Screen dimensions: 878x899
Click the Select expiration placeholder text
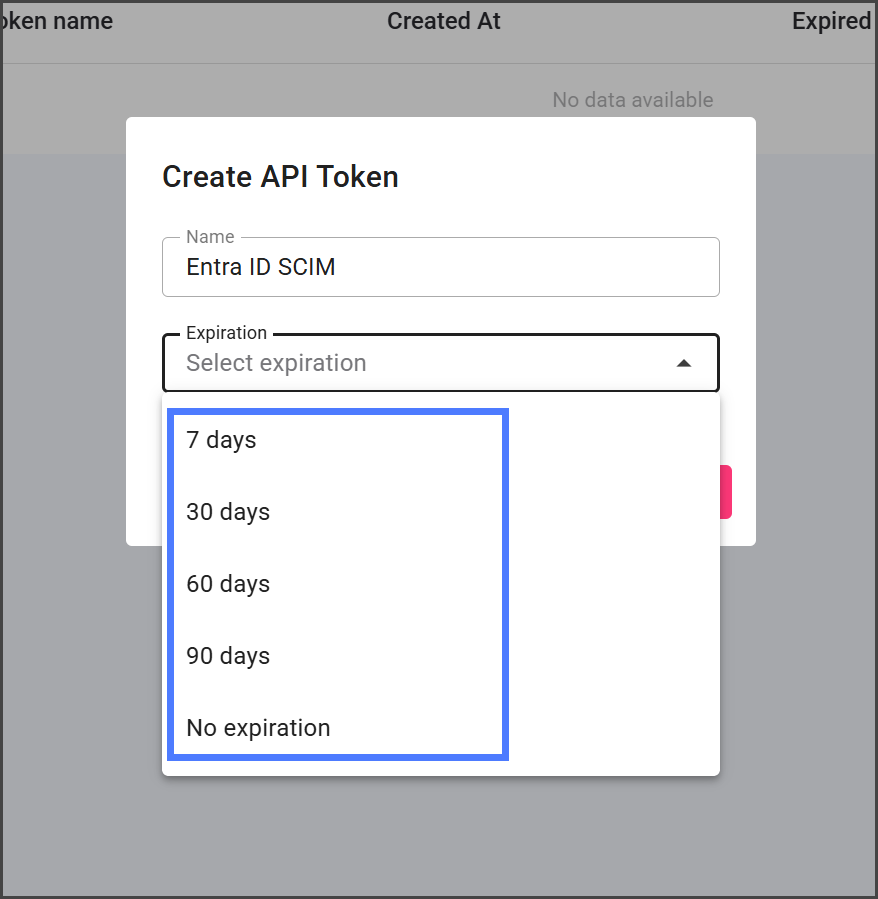click(276, 363)
